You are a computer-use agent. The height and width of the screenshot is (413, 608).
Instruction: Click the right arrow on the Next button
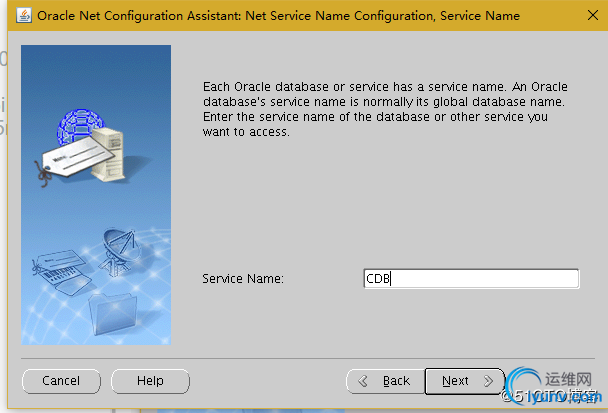tap(487, 381)
